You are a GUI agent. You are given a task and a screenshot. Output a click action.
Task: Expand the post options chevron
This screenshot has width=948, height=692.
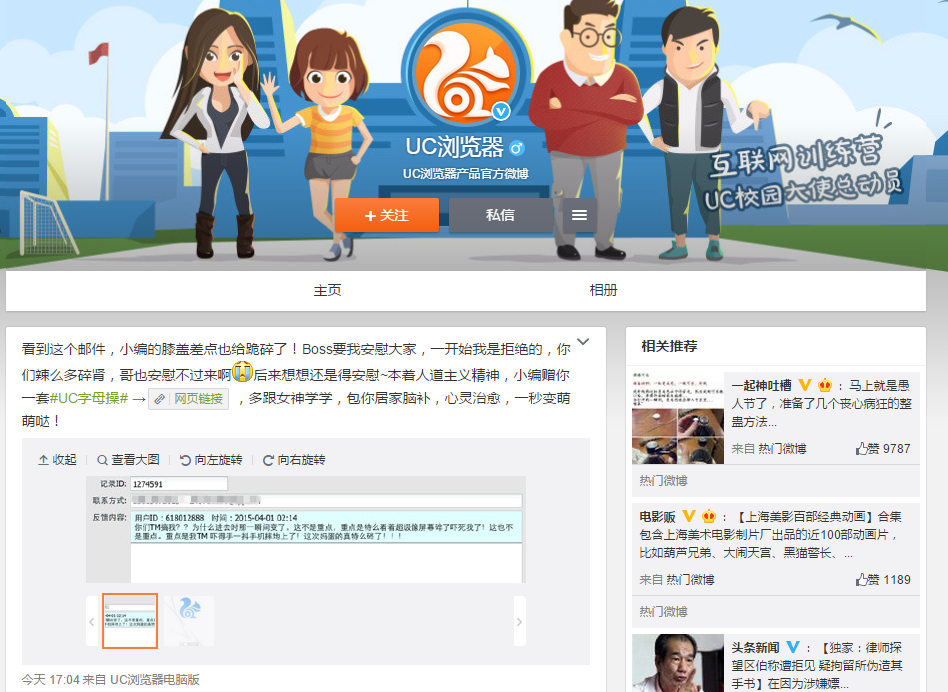tap(583, 341)
